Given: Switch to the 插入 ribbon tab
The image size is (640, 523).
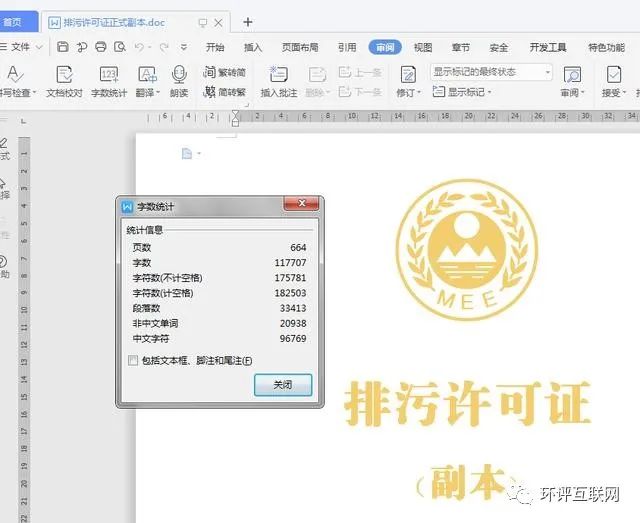Looking at the screenshot, I should [x=253, y=47].
